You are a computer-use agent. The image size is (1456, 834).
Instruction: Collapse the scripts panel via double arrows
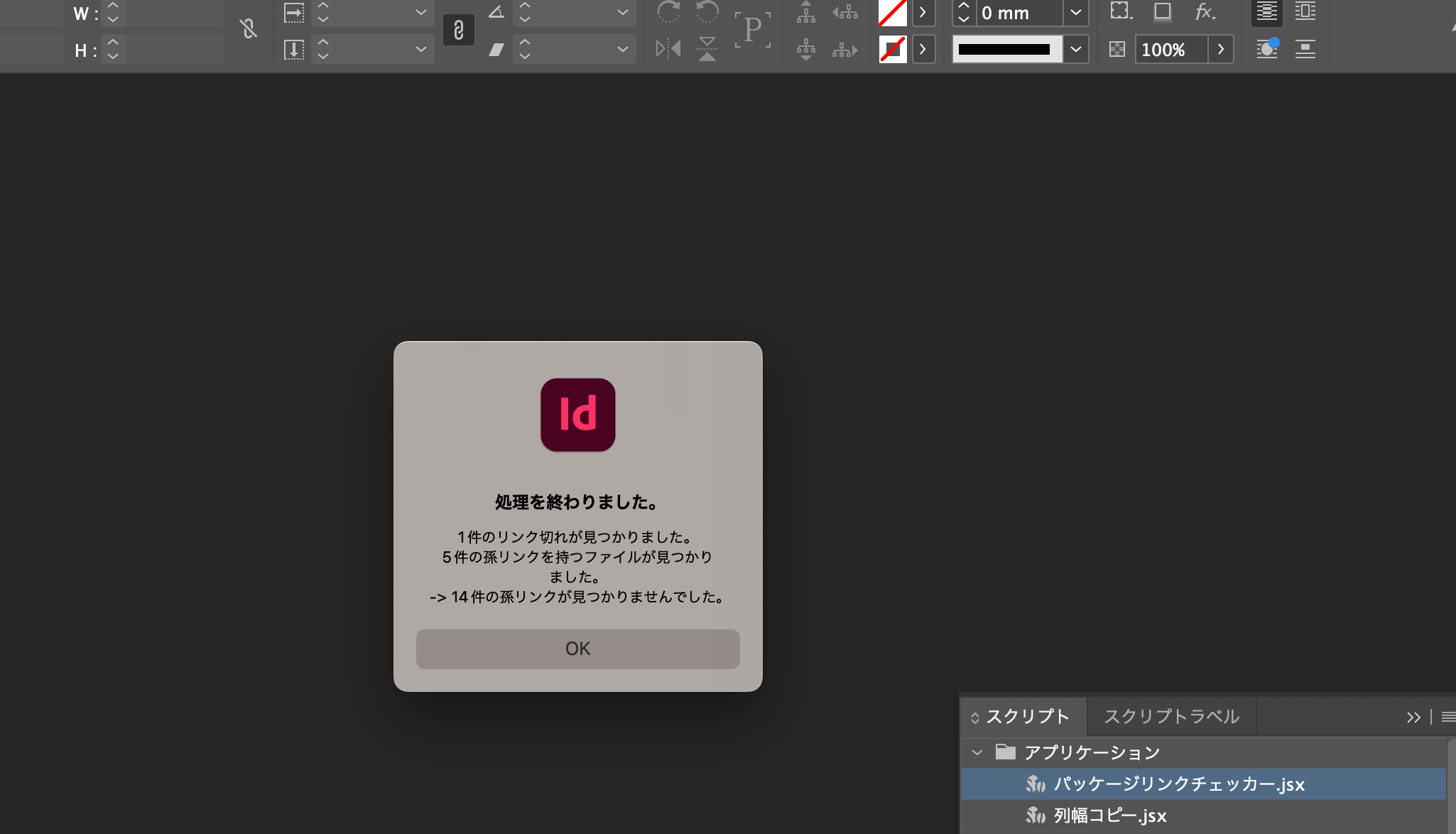(x=1413, y=717)
